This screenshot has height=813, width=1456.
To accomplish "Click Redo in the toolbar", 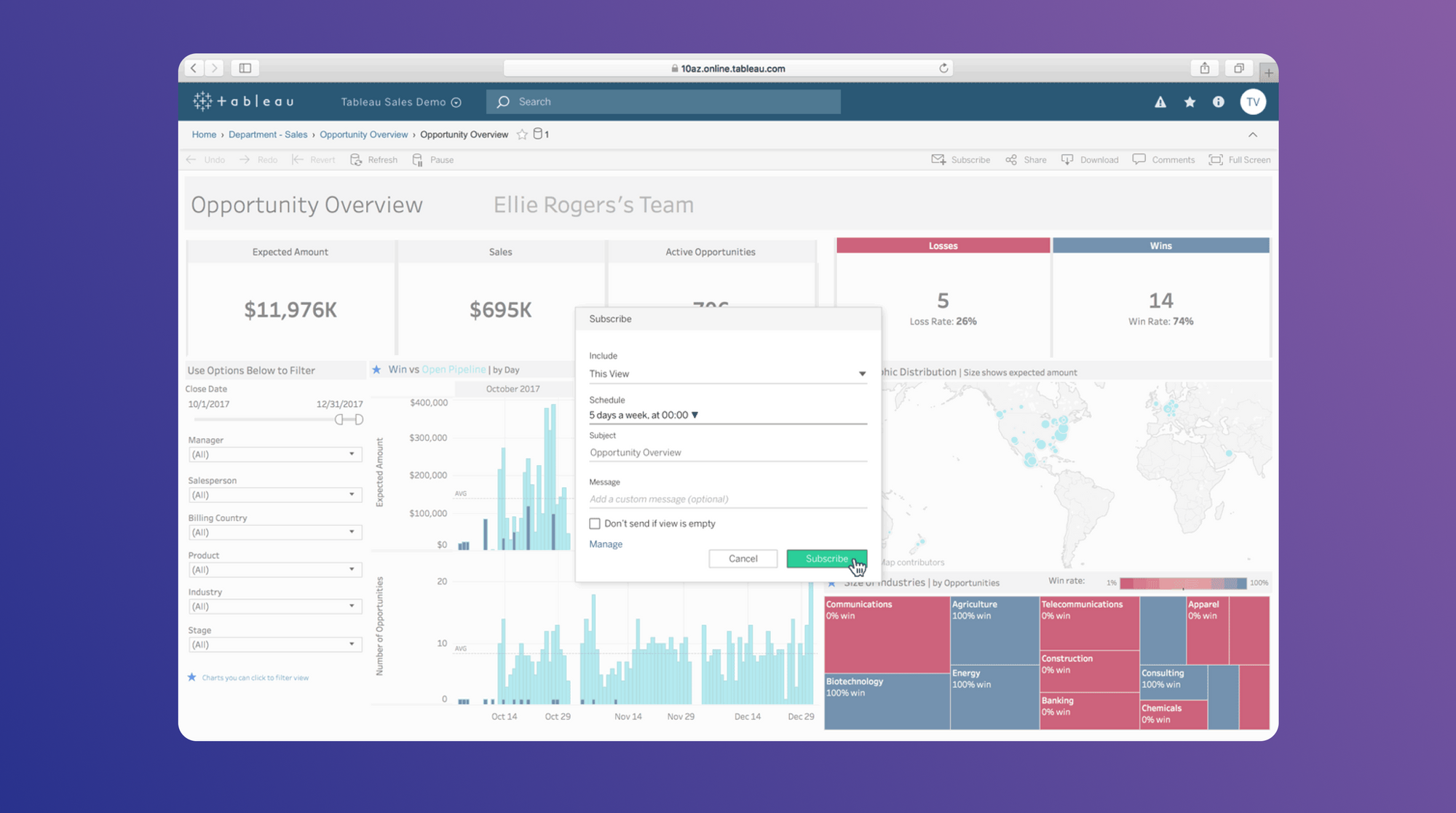I will 258,160.
